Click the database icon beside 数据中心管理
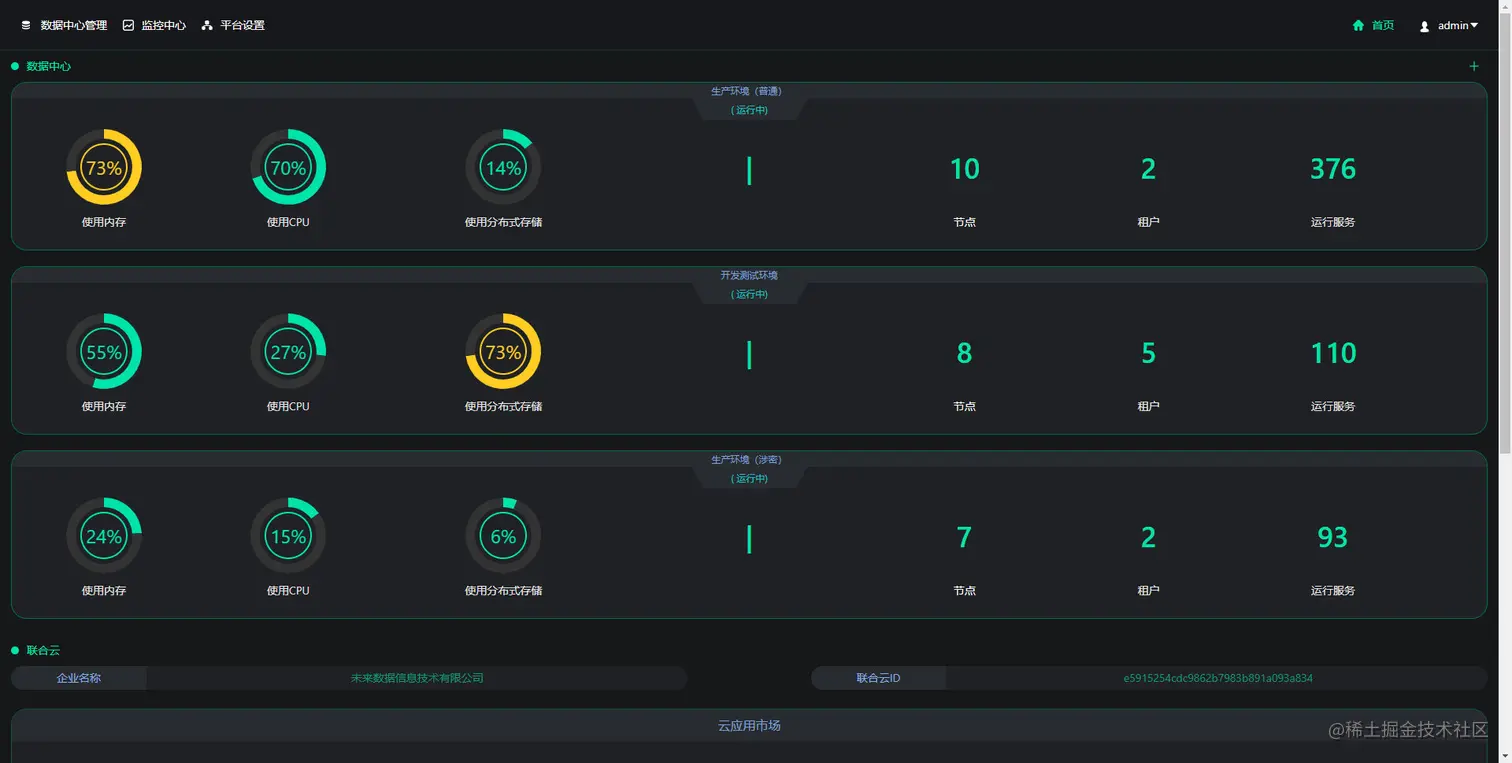 (26, 25)
